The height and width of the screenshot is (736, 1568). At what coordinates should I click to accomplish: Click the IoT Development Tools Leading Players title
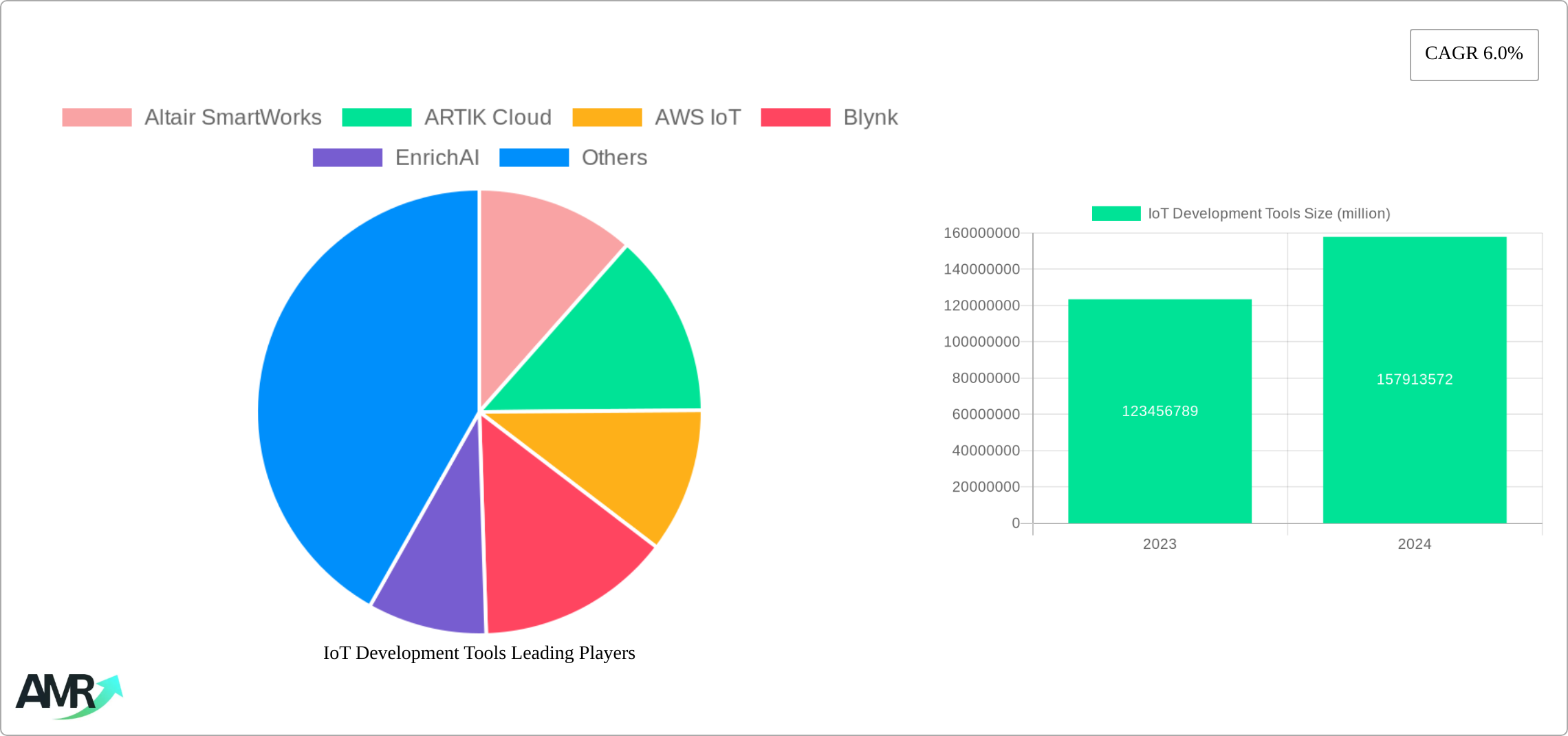[479, 653]
